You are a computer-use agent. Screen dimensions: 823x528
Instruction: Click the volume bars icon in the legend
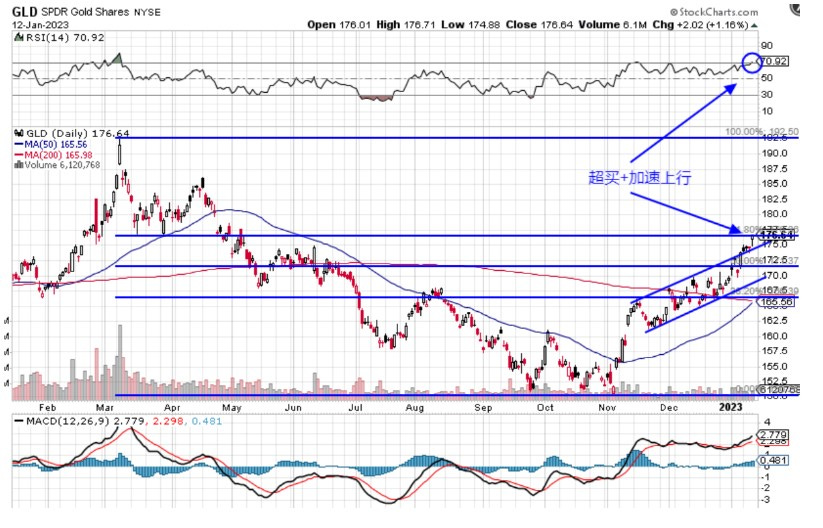click(x=19, y=165)
